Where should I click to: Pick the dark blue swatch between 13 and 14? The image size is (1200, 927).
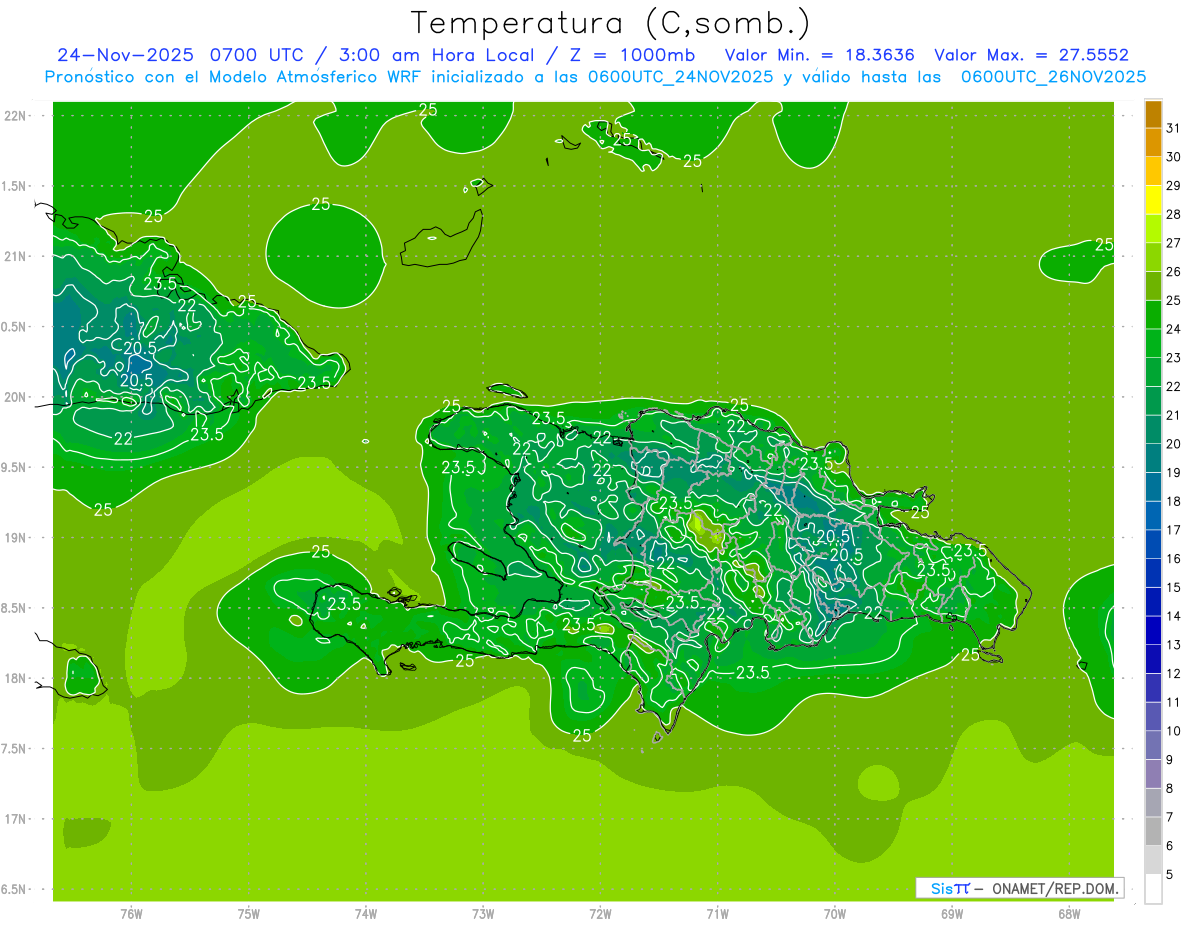tap(1153, 630)
